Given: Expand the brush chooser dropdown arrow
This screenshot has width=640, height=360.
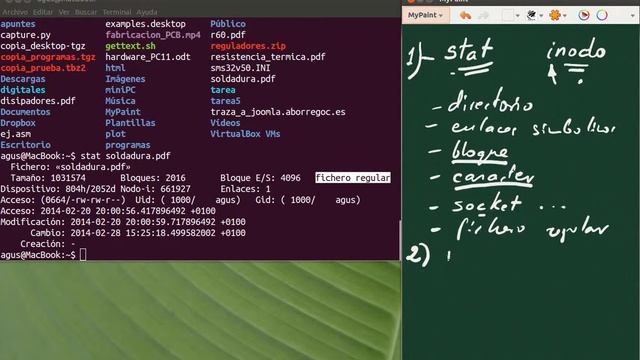Looking at the screenshot, I should [x=541, y=16].
